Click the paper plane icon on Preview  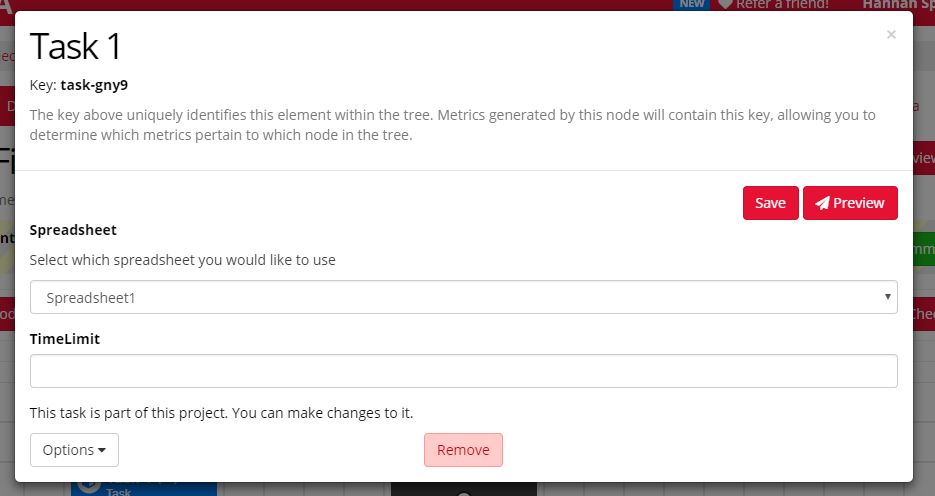pyautogui.click(x=822, y=203)
